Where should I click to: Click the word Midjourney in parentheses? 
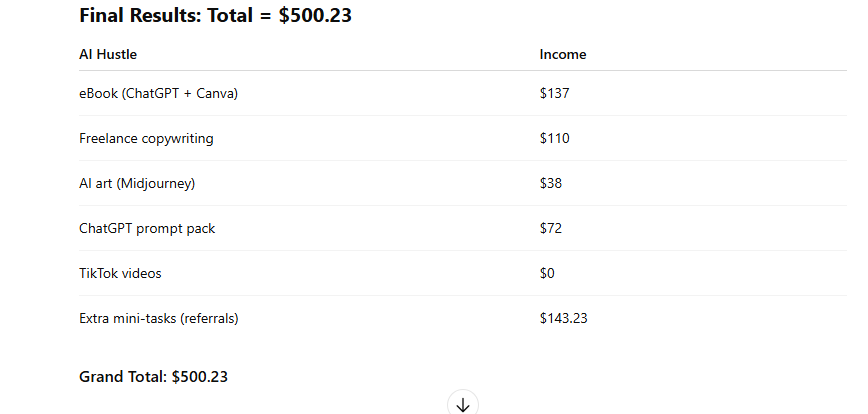156,183
